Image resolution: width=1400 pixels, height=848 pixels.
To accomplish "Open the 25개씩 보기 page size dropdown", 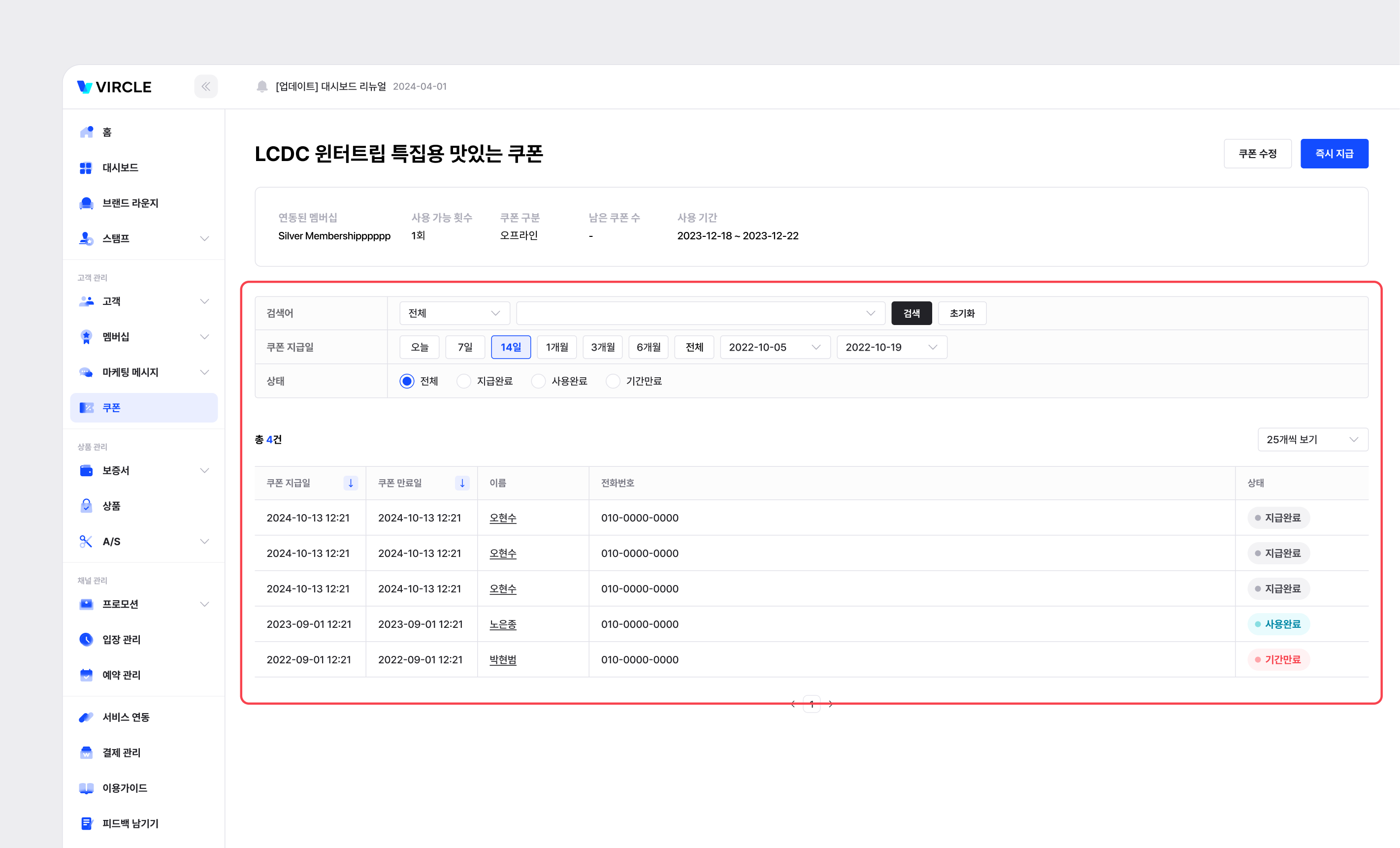I will (1312, 439).
